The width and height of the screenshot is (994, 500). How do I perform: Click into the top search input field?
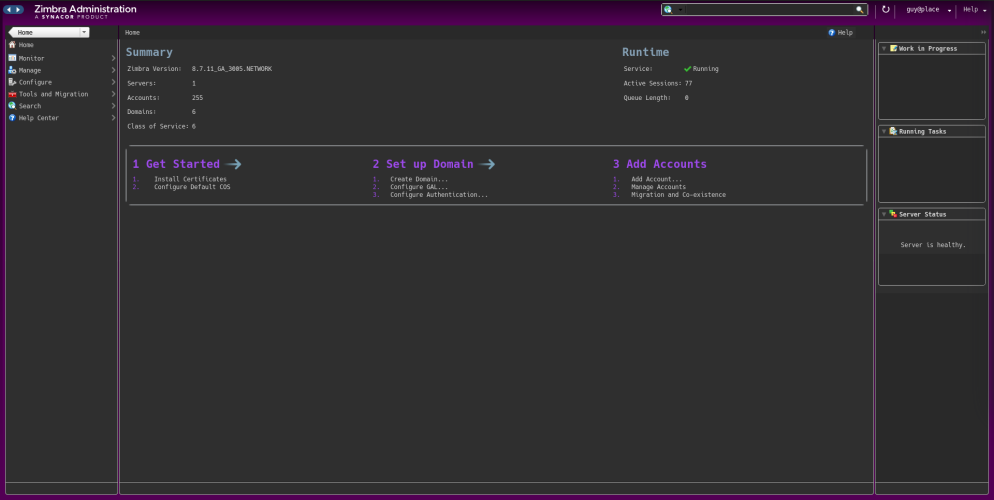(770, 10)
